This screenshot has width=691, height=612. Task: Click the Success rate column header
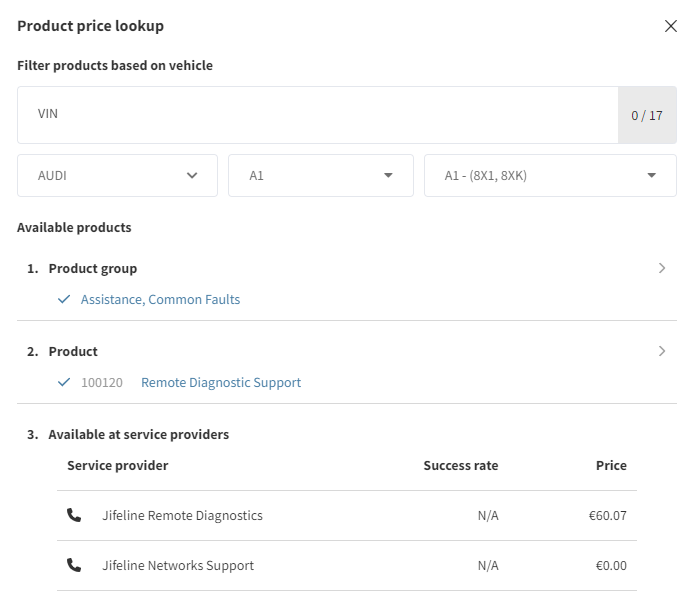[460, 465]
